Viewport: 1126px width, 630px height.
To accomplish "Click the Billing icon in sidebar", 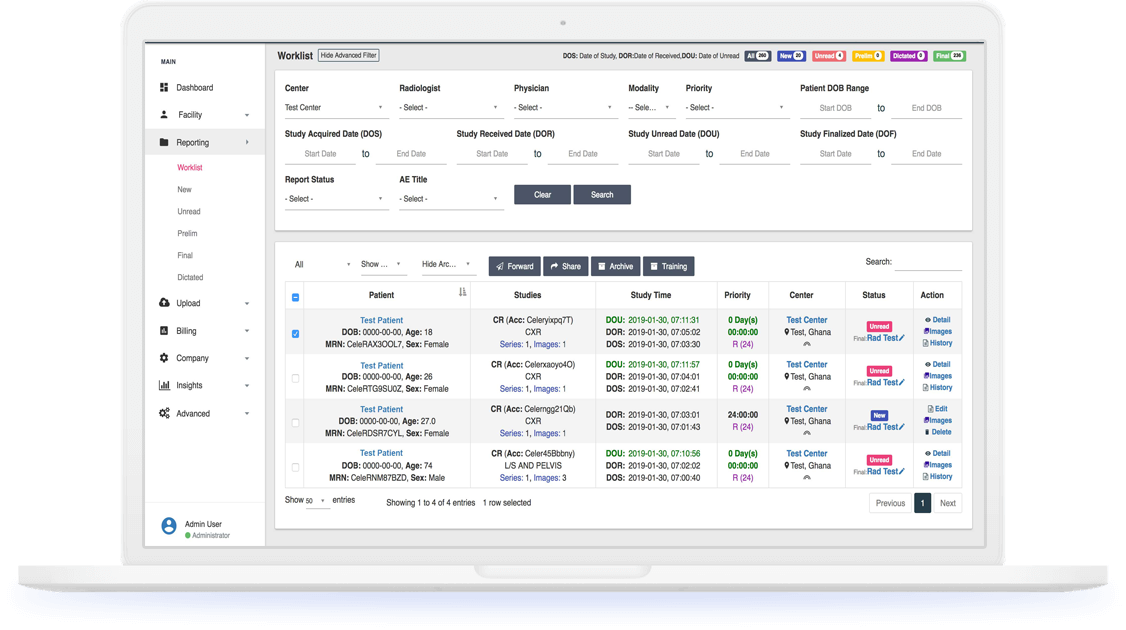I will tap(164, 330).
